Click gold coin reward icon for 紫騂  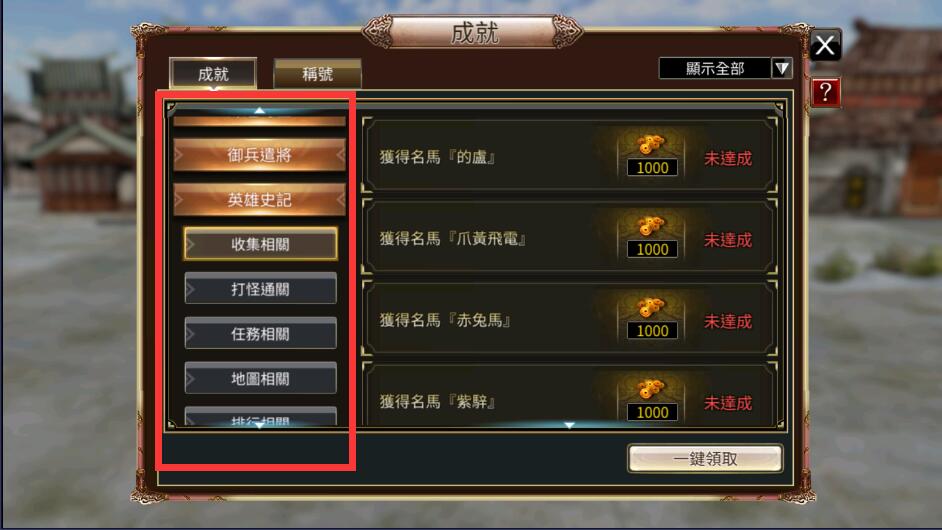click(652, 389)
